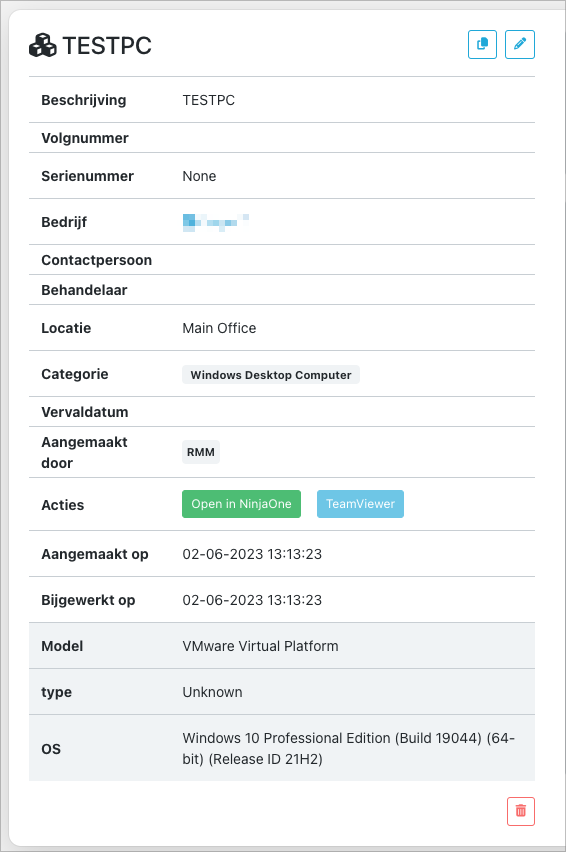566x852 pixels.
Task: Click the VMware Virtual Platform model value
Action: (x=260, y=646)
